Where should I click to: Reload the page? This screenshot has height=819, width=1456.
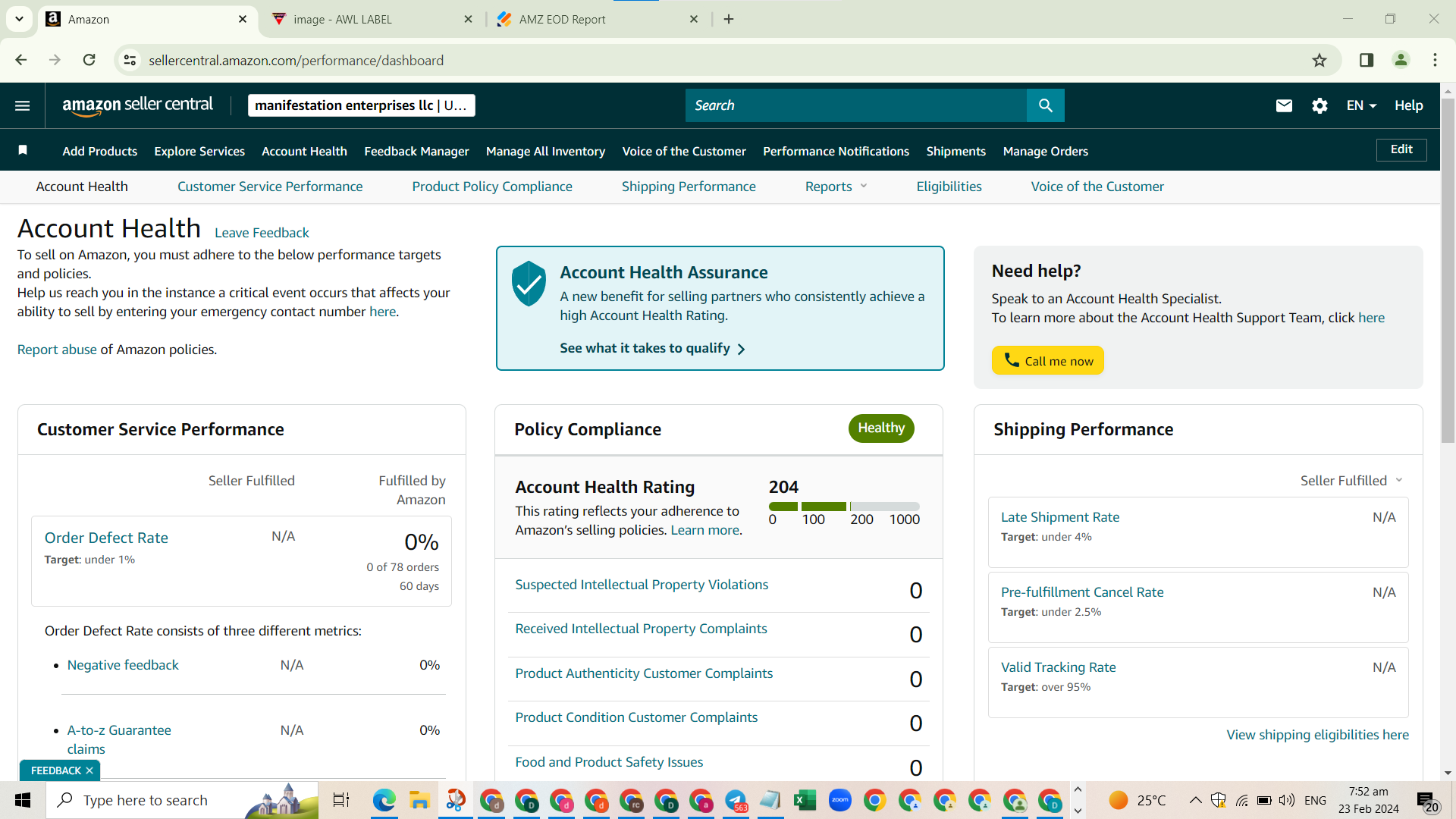click(x=89, y=60)
